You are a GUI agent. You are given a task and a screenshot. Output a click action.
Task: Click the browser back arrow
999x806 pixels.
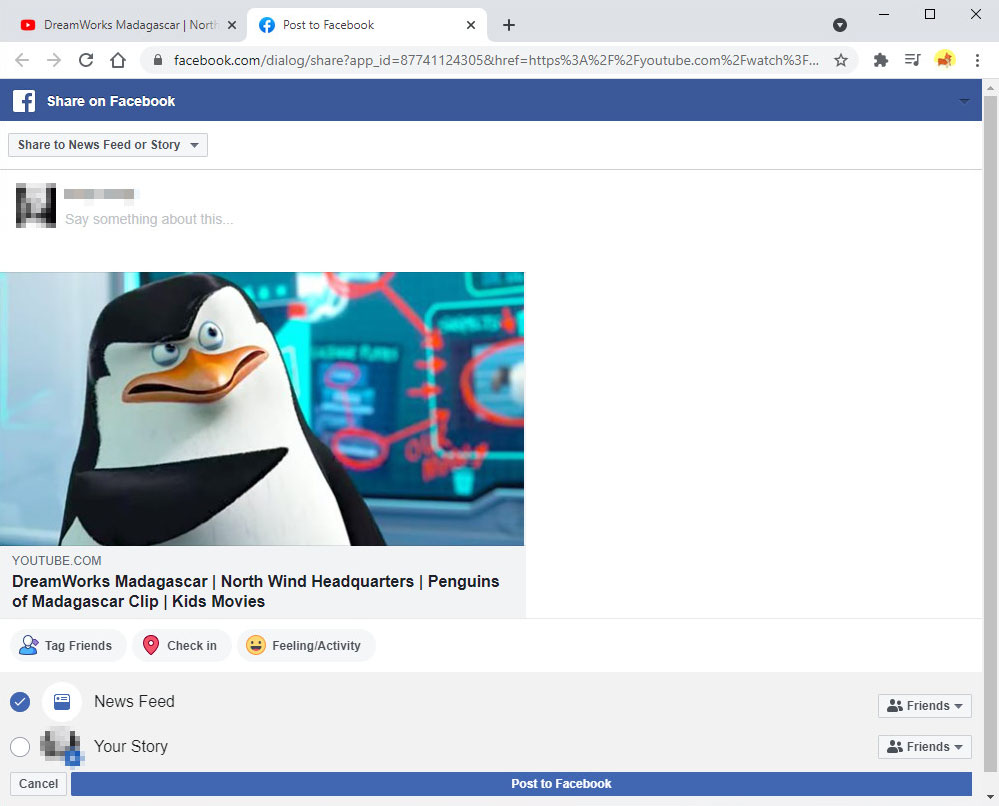tap(22, 60)
